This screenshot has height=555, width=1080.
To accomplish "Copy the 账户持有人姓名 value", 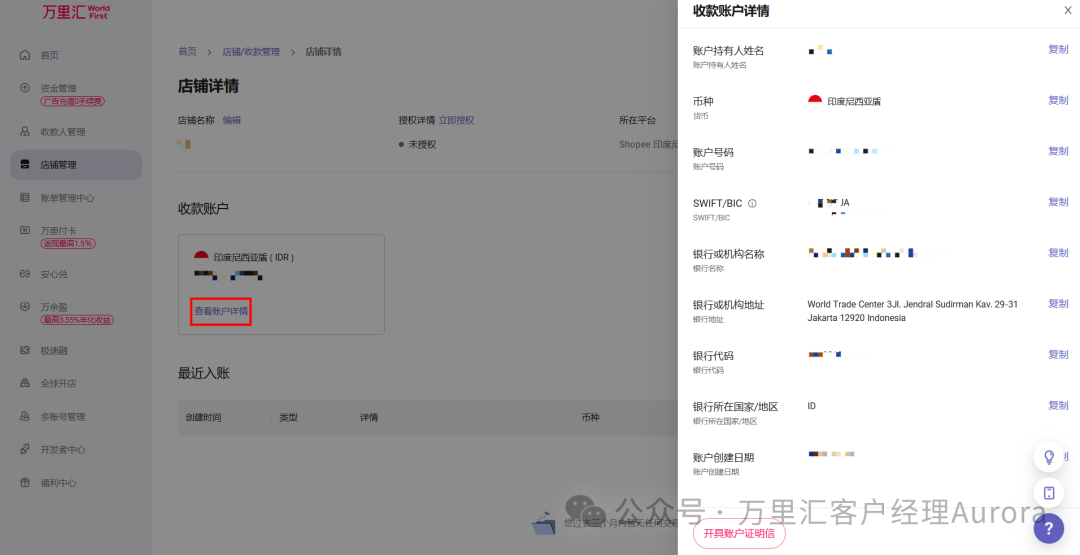I will (x=1058, y=50).
